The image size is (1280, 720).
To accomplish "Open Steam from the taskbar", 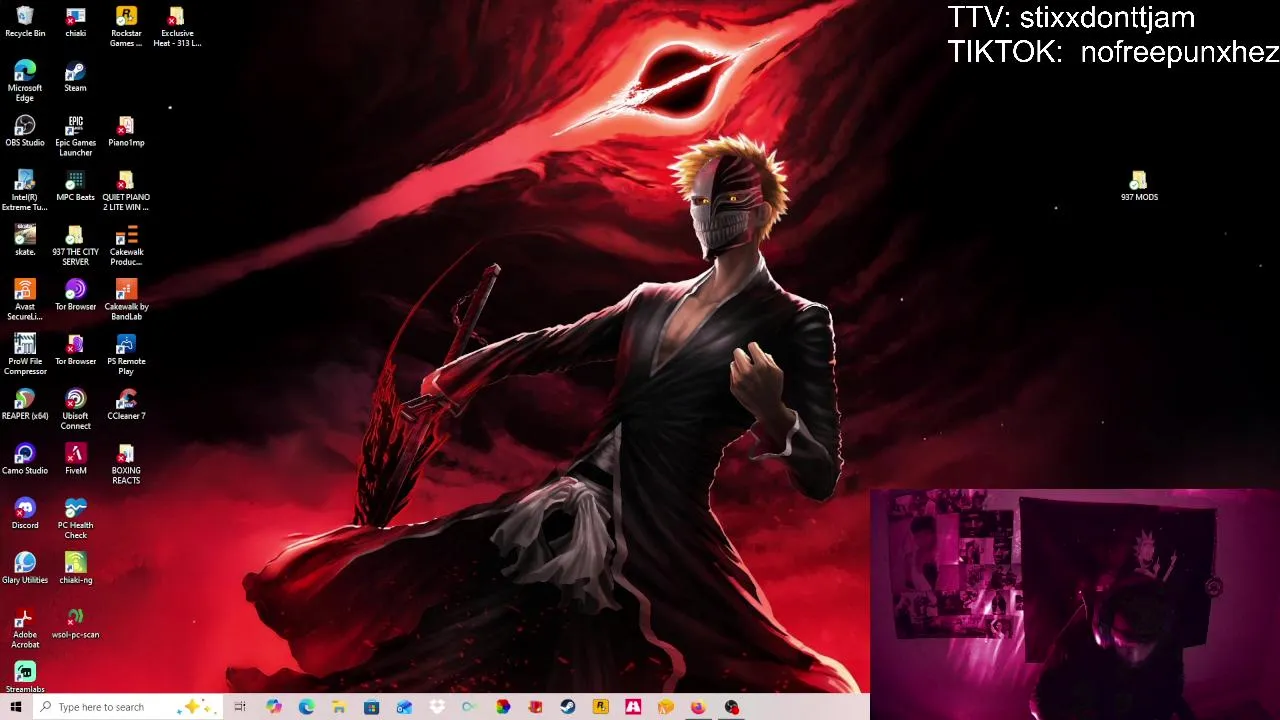I will tap(567, 707).
